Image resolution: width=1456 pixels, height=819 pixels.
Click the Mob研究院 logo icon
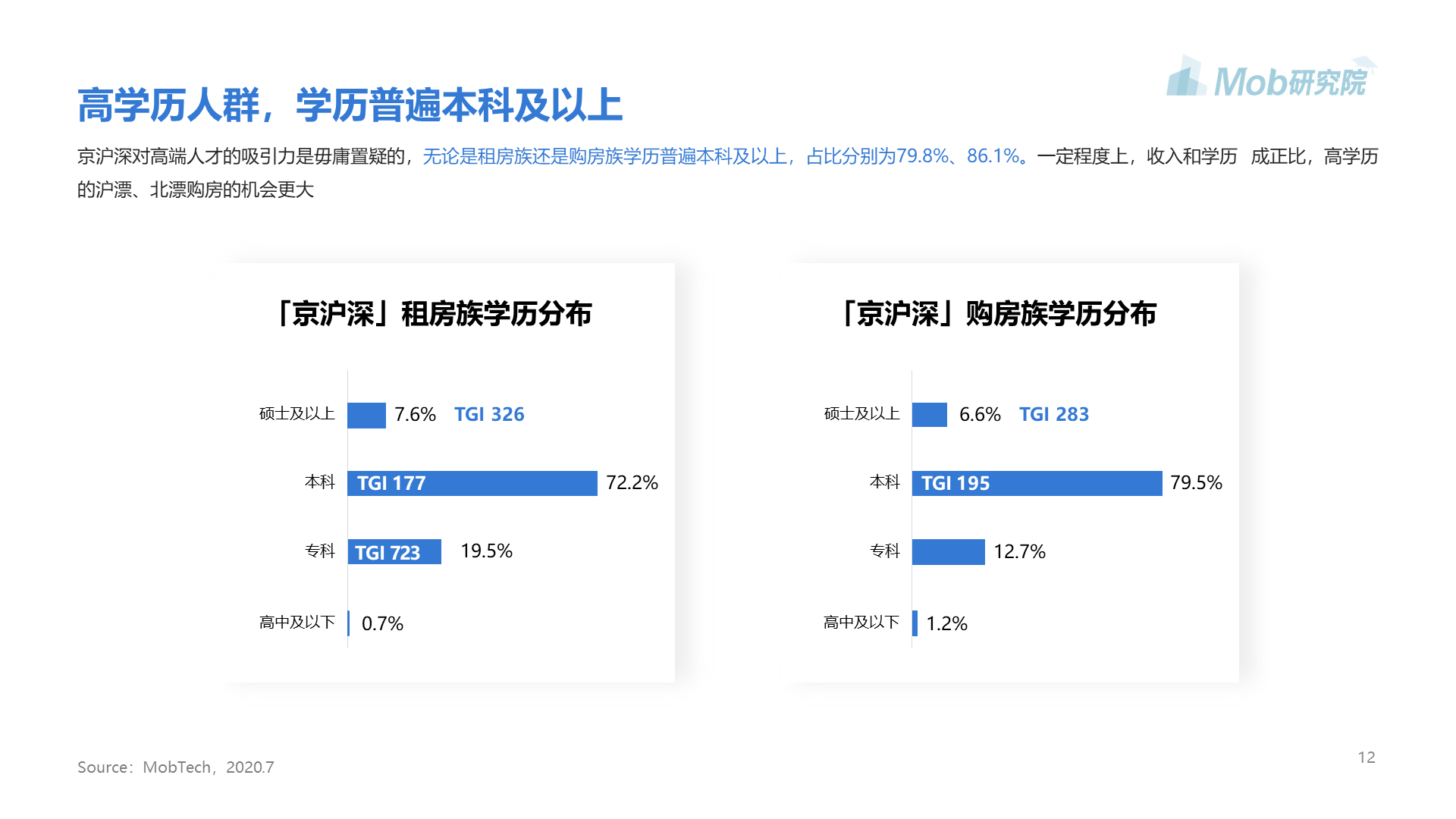coord(1272,77)
